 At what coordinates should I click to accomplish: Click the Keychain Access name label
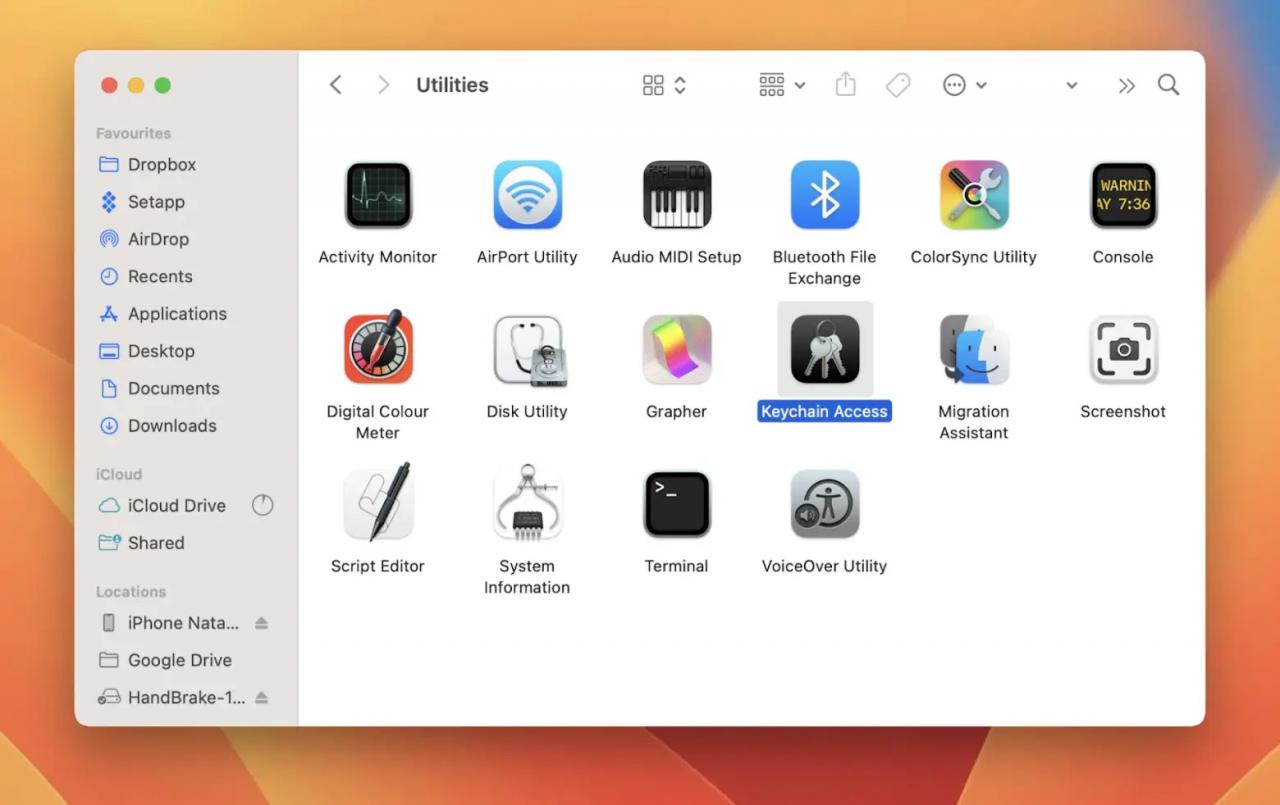(x=824, y=411)
